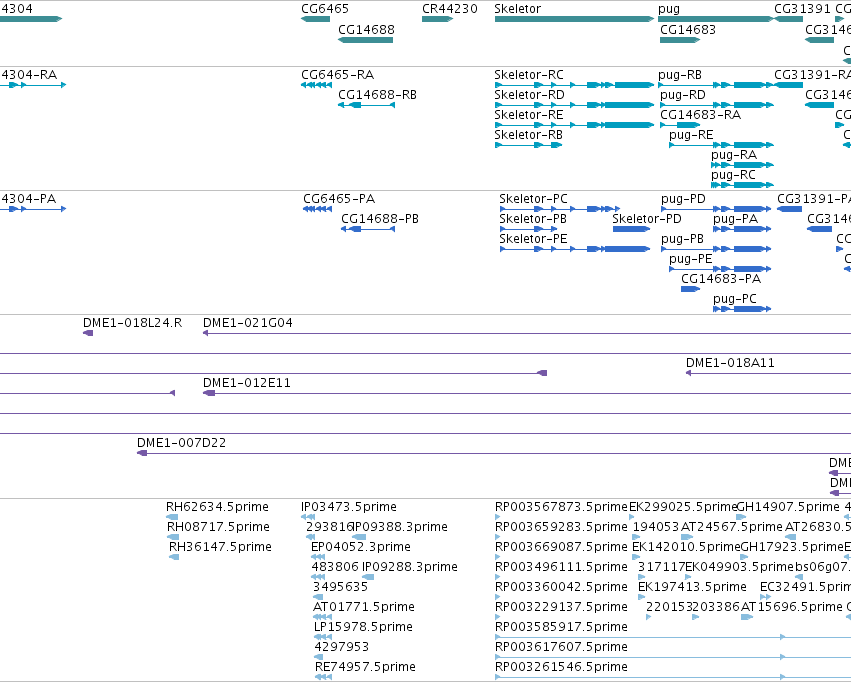Click the "IP09288.3prime" EST label
This screenshot has width=851, height=682.
410,567
